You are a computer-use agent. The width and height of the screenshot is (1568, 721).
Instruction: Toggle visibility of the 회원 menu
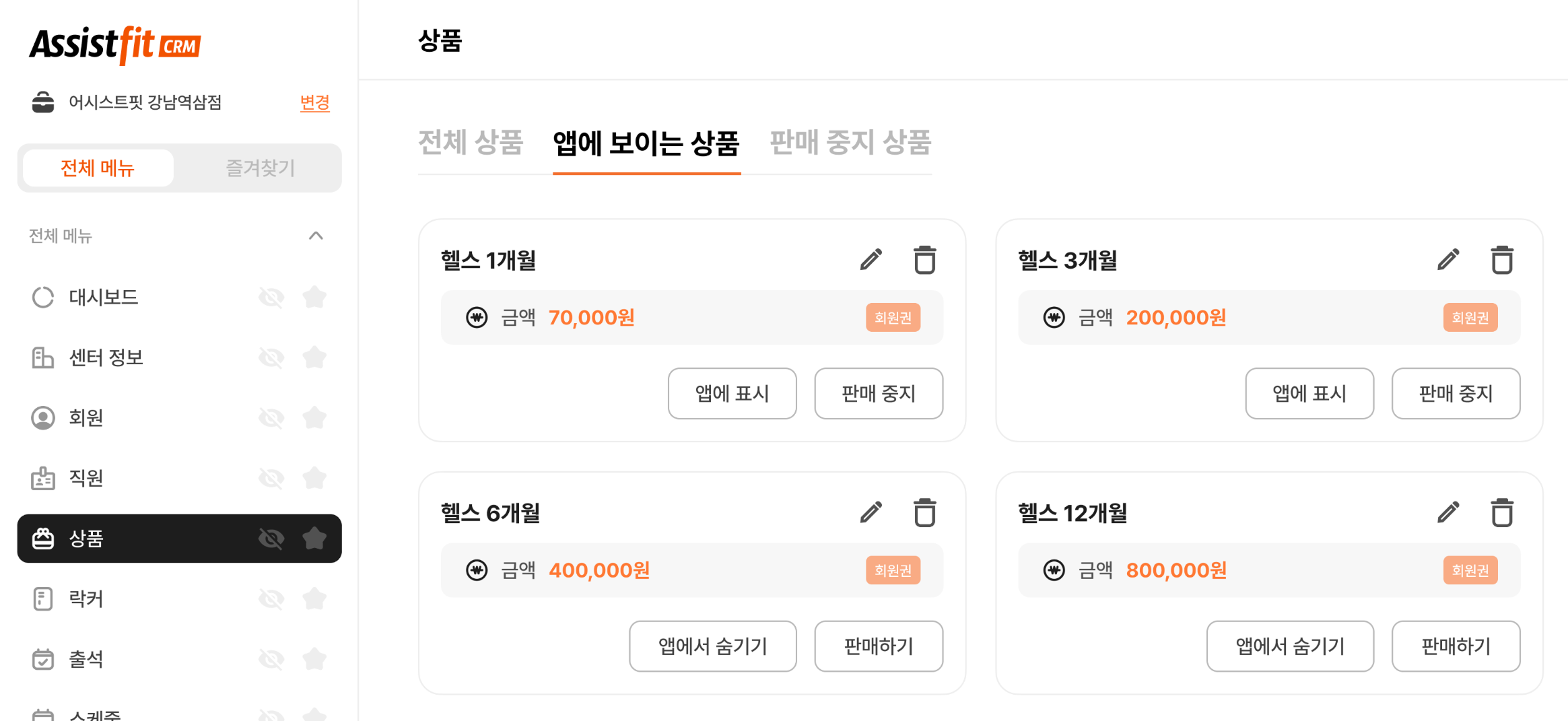pos(271,417)
